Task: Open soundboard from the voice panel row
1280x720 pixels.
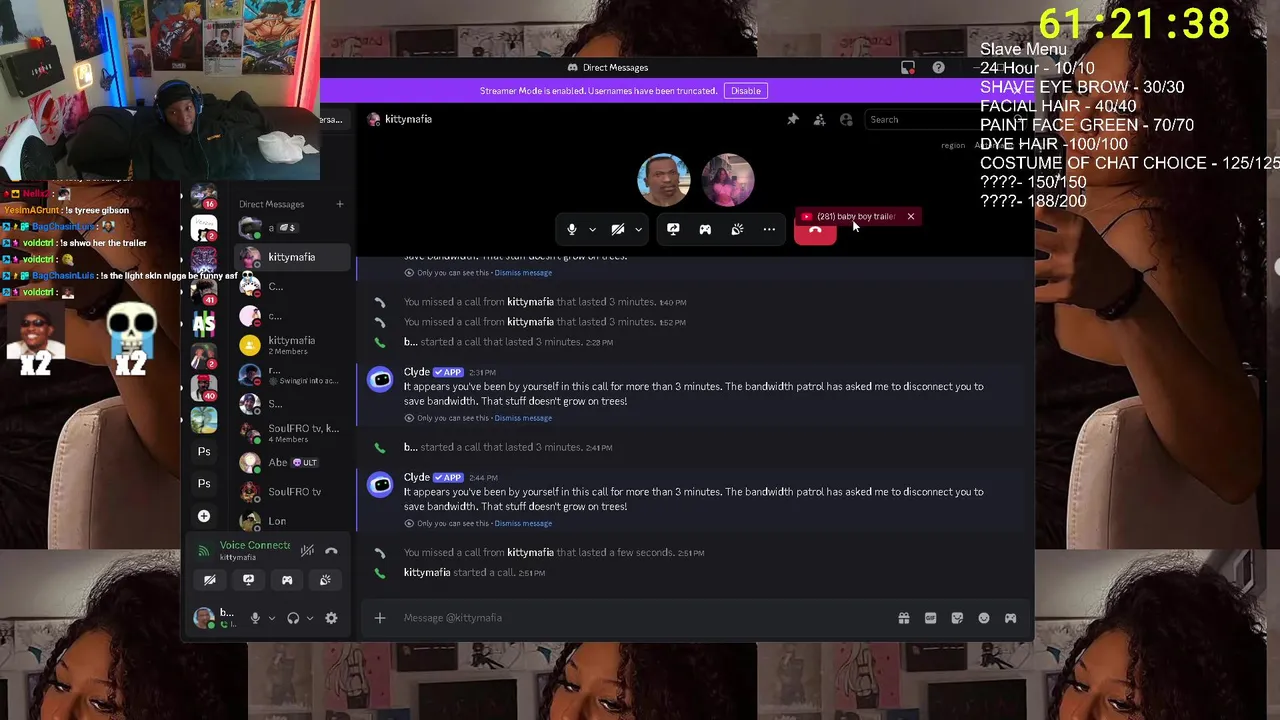Action: 325,580
